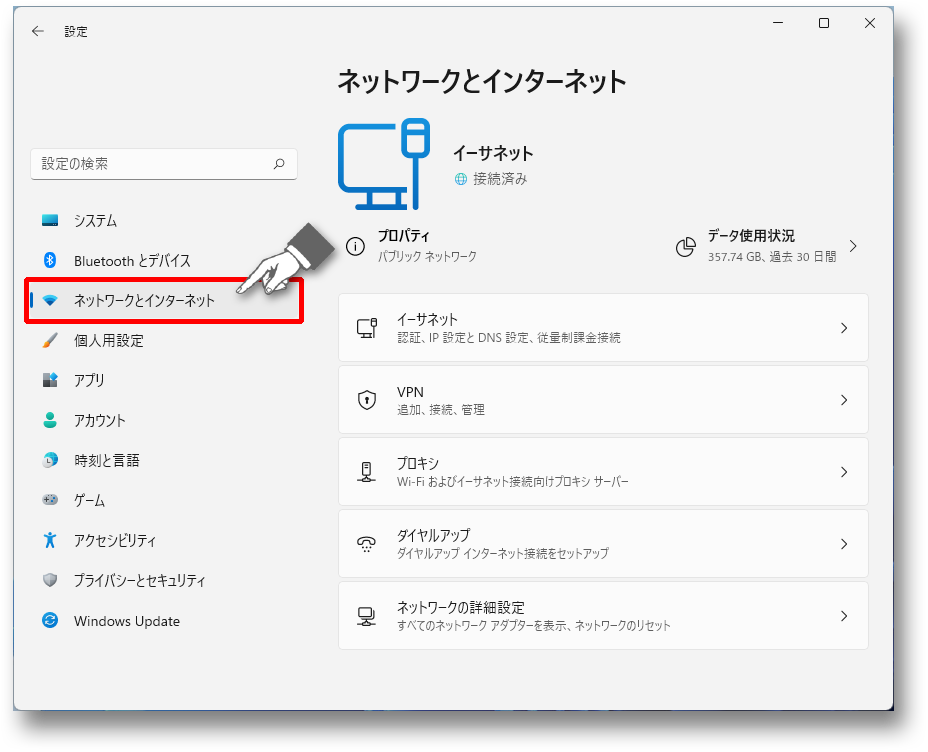Open プロキシ server settings

point(603,472)
